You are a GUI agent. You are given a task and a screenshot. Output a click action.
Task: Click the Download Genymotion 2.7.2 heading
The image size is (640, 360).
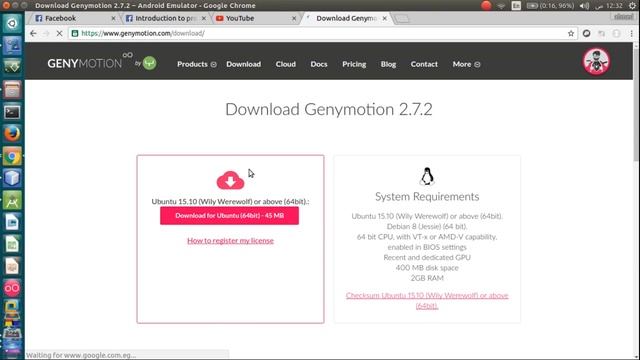(329, 109)
